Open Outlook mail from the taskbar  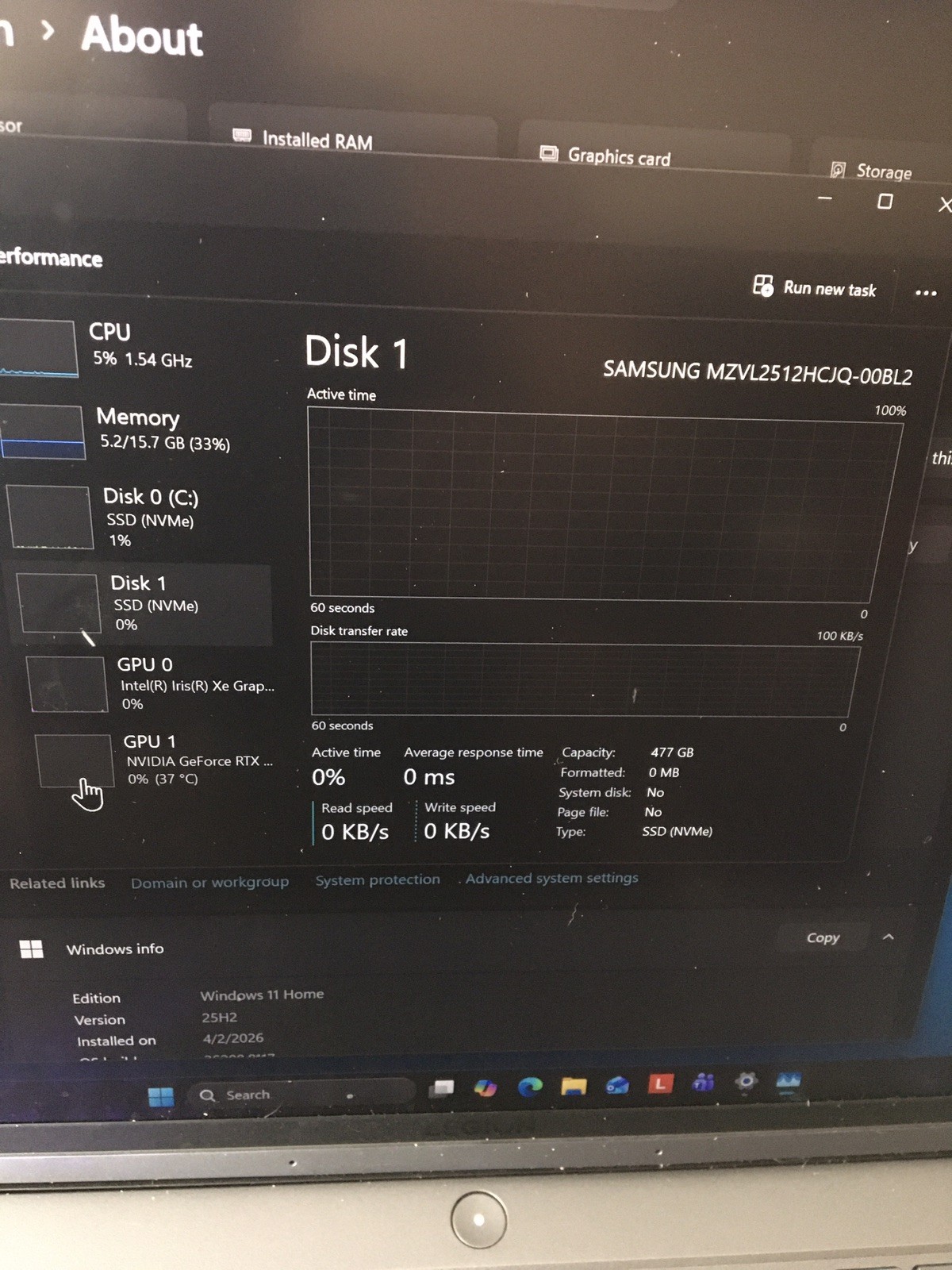618,1084
